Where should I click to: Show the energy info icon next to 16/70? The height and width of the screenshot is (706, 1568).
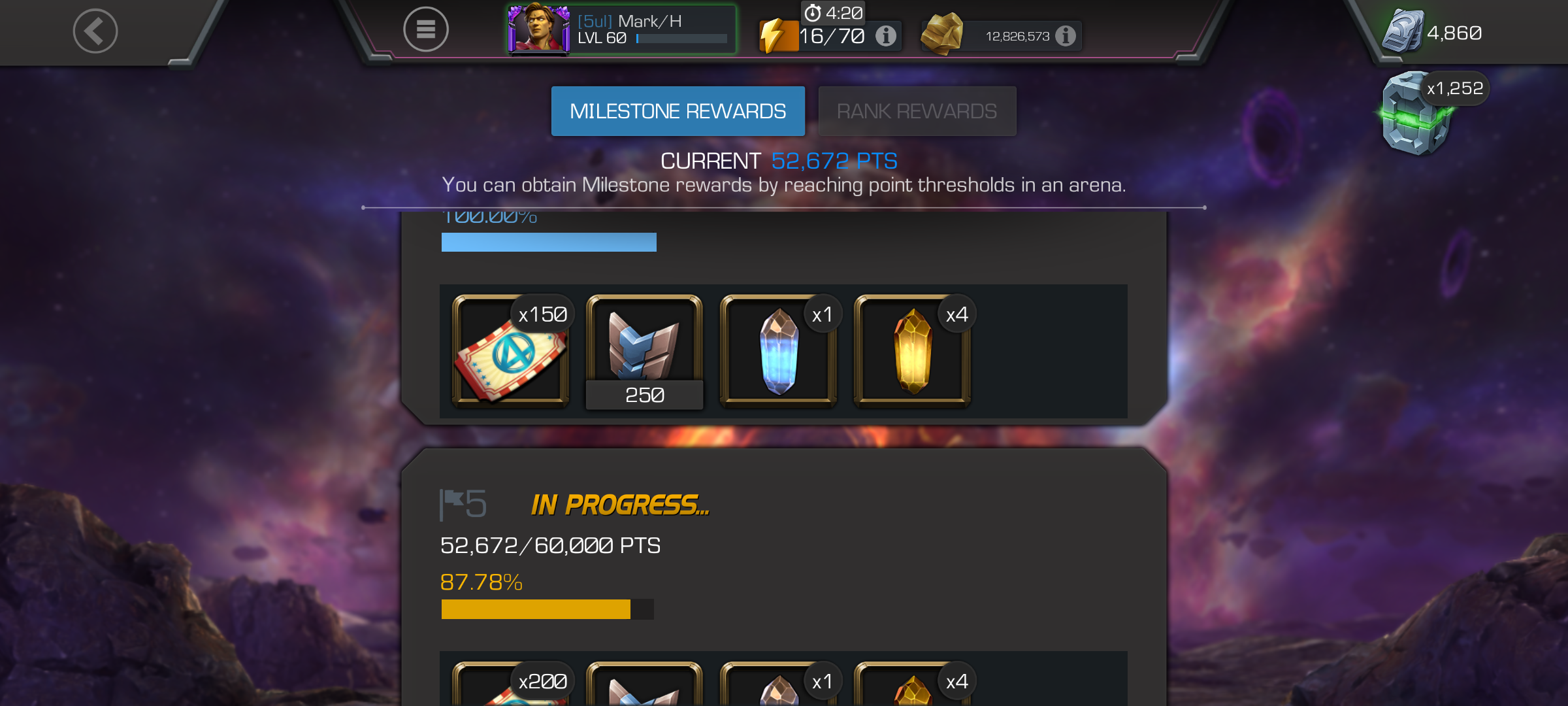click(x=886, y=36)
